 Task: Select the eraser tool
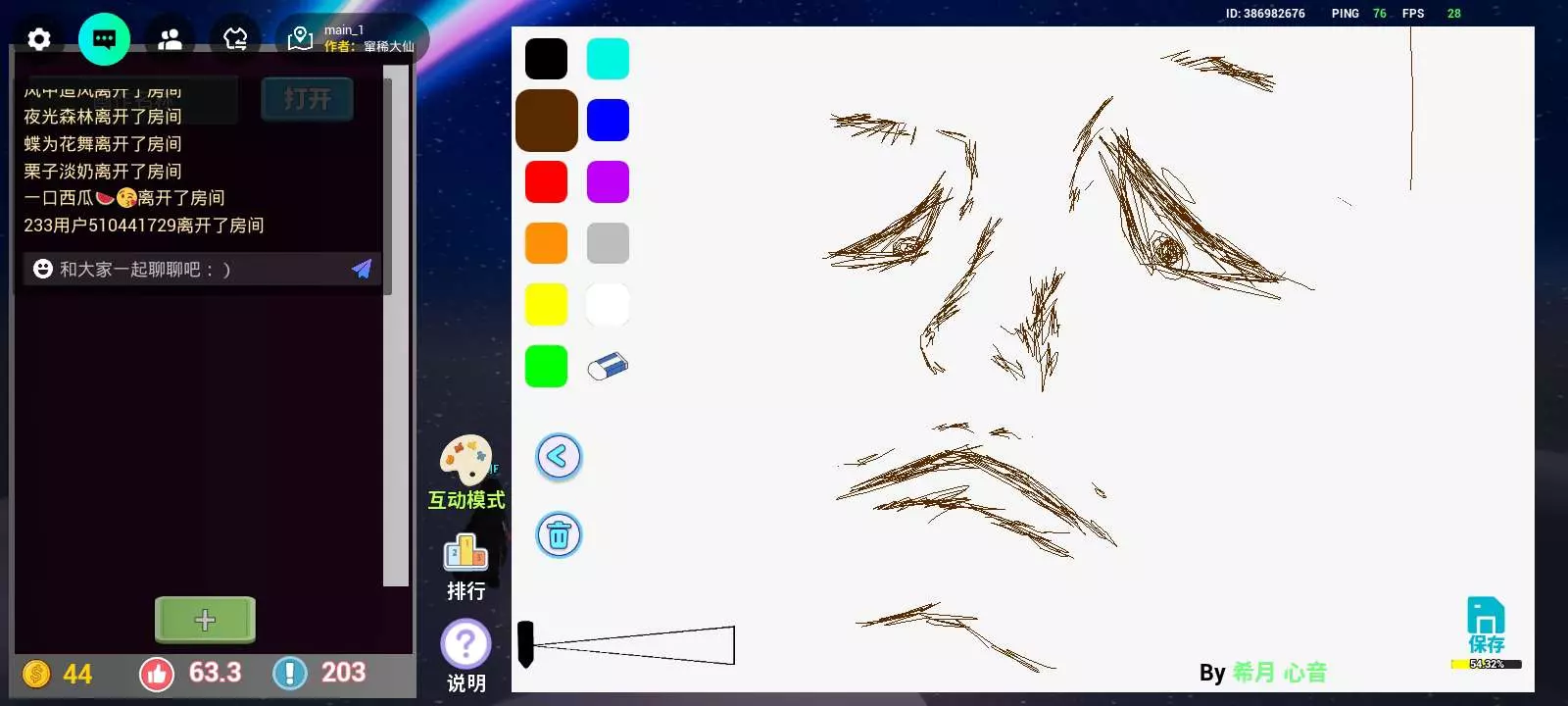pos(608,367)
